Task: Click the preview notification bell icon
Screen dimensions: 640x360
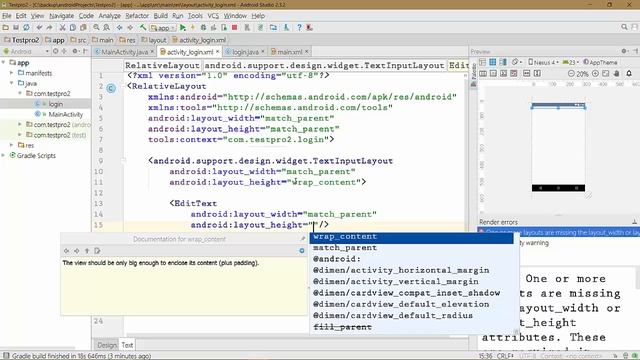Action: pyautogui.click(x=629, y=73)
